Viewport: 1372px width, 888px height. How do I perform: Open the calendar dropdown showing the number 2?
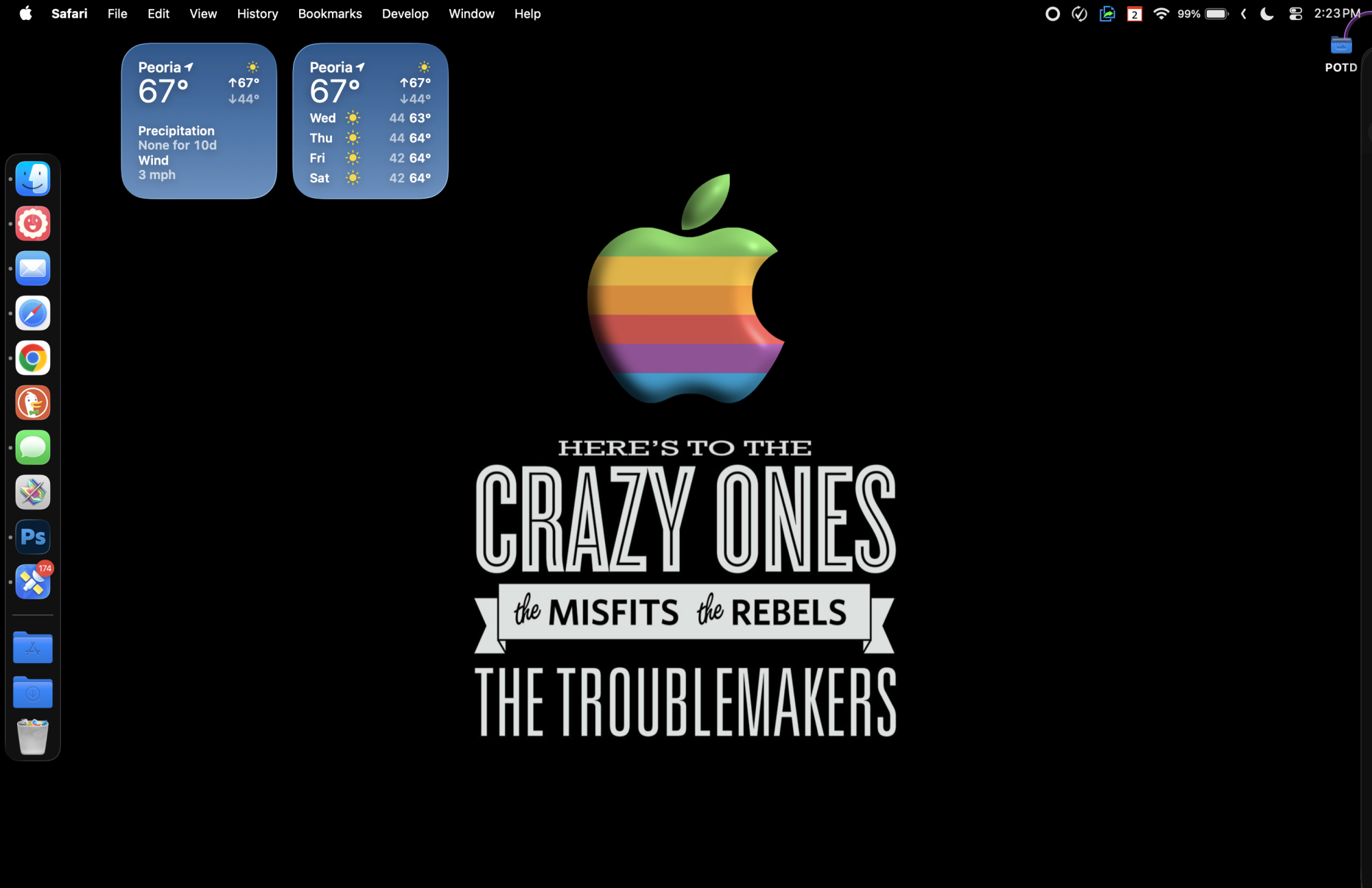(1135, 14)
